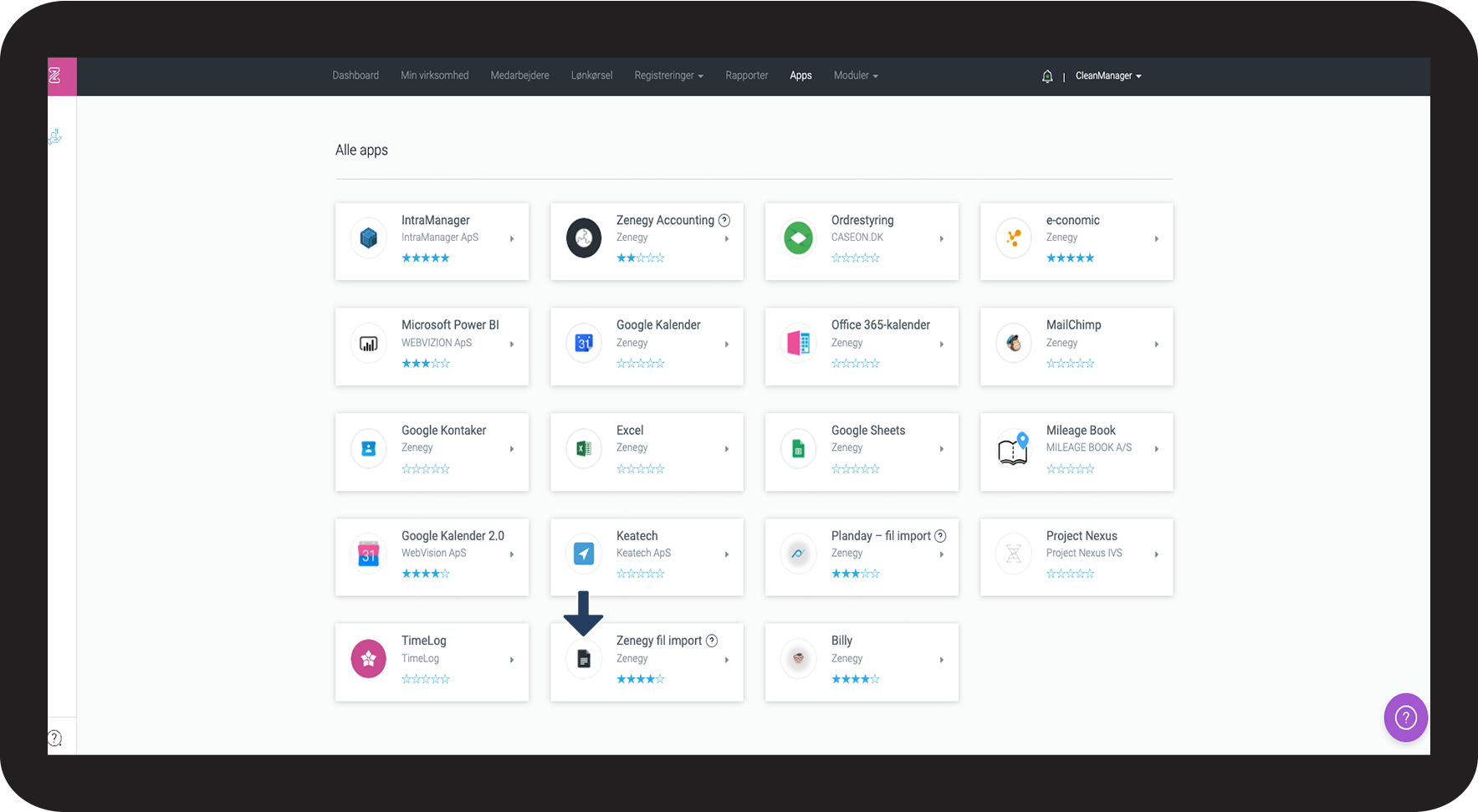Click the IntraManager cube icon
1478x812 pixels.
(x=368, y=238)
